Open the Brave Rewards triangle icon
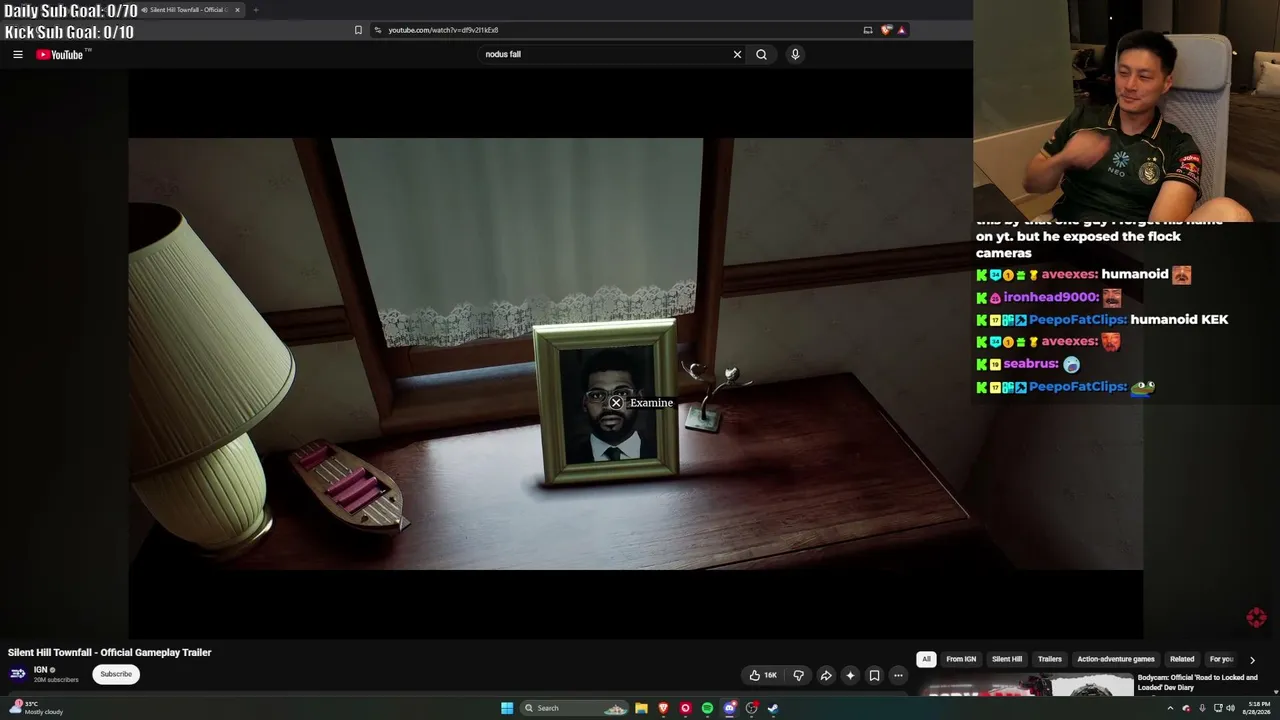This screenshot has width=1280, height=720. click(x=901, y=30)
